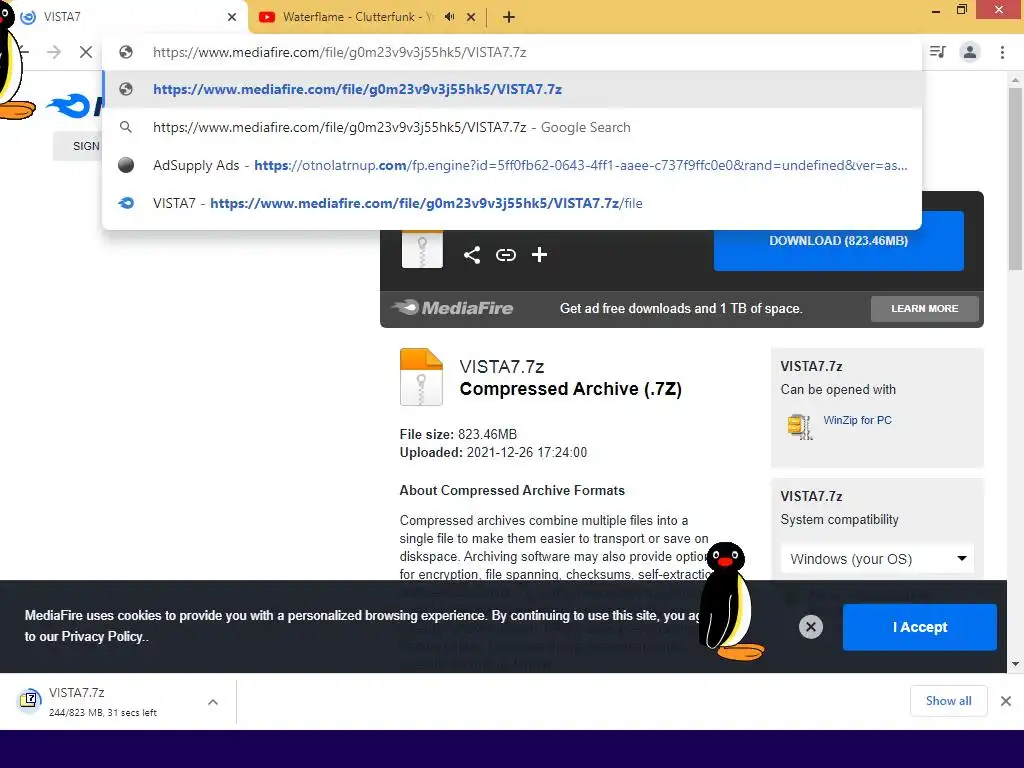This screenshot has width=1024, height=768.
Task: Click the plus icon on the file panel
Action: click(x=539, y=255)
